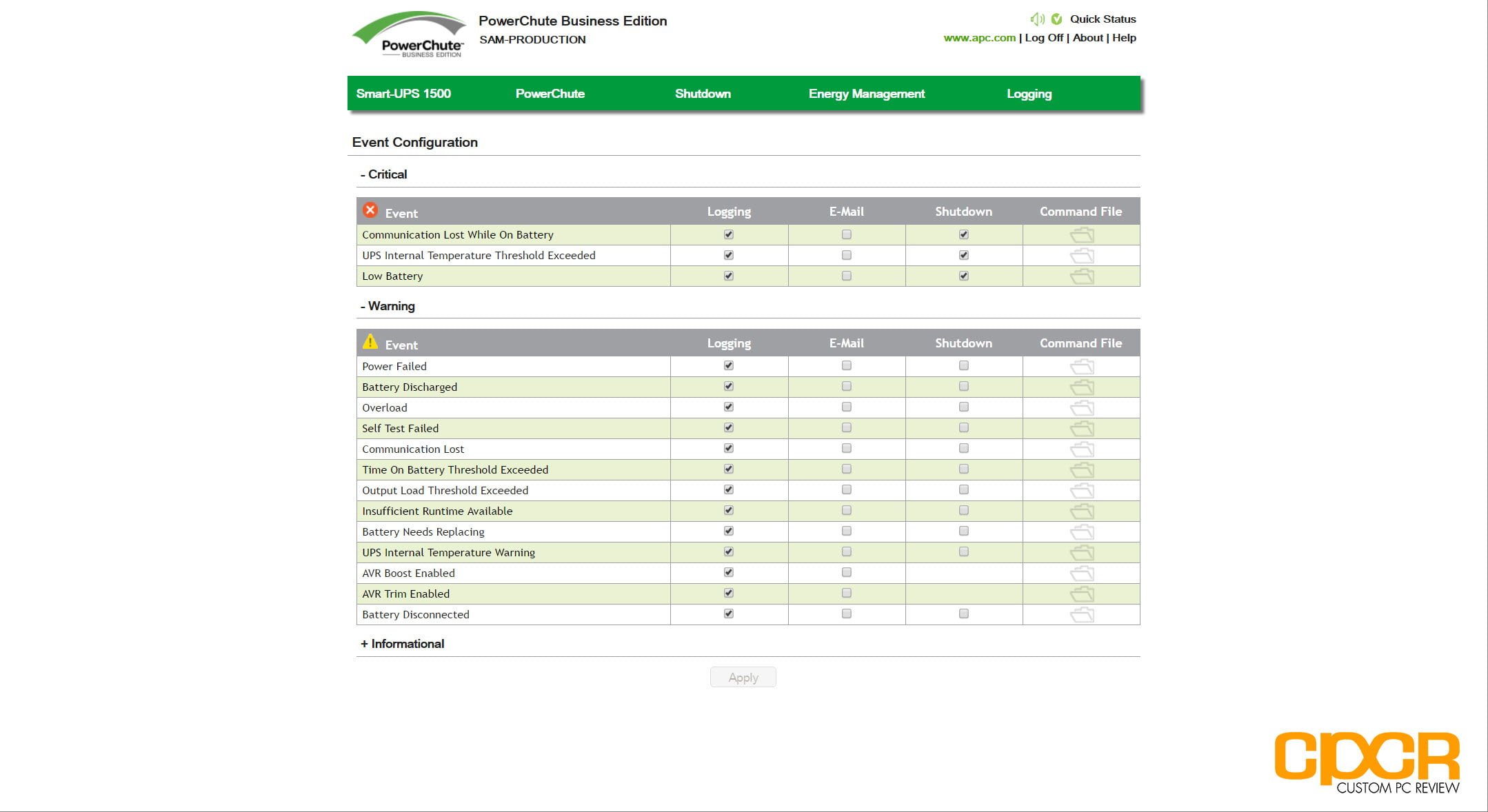1488x812 pixels.
Task: Enable Shutdown for Self Test Failed
Action: coord(964,427)
